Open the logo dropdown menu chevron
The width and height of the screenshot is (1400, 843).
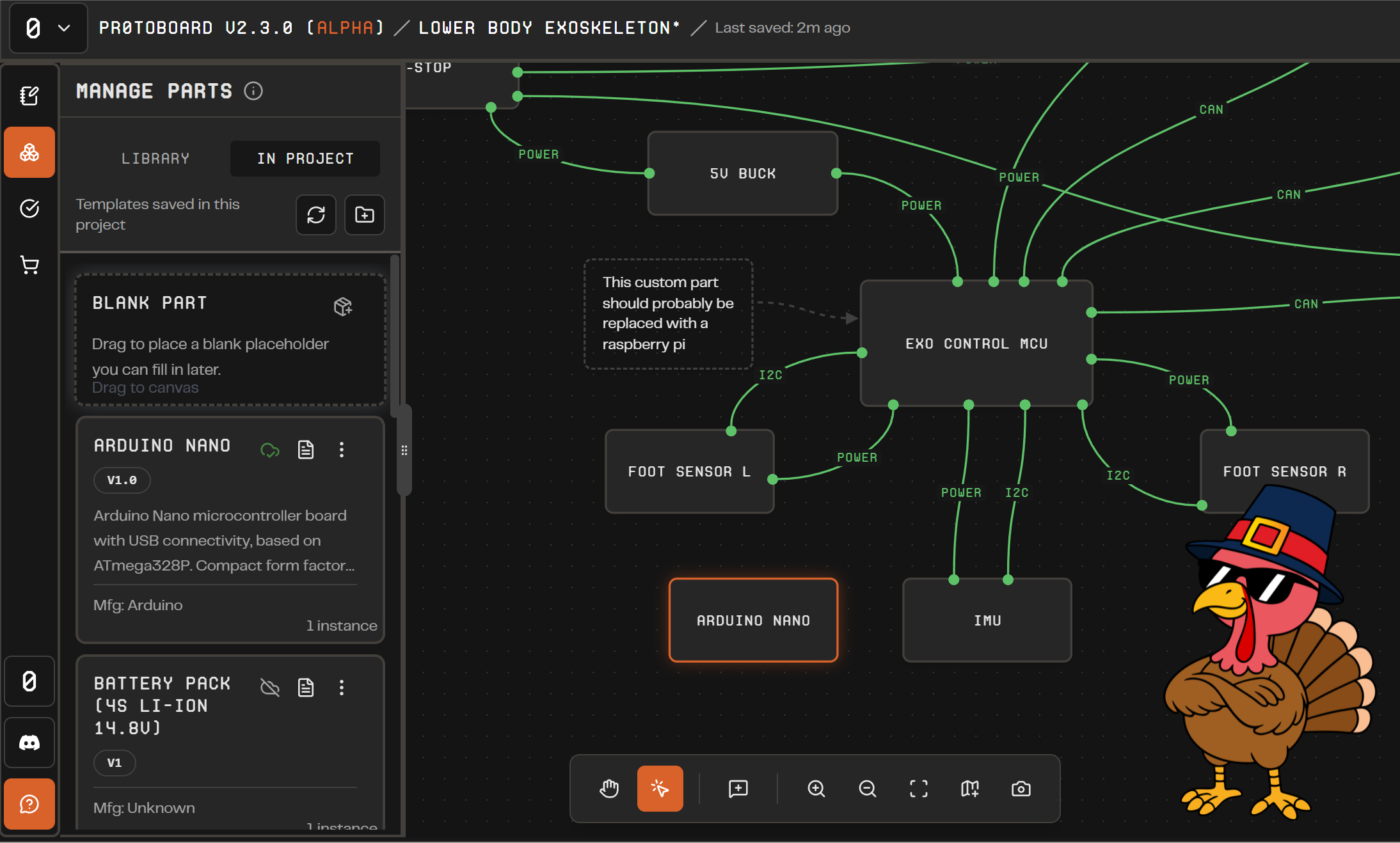coord(64,28)
